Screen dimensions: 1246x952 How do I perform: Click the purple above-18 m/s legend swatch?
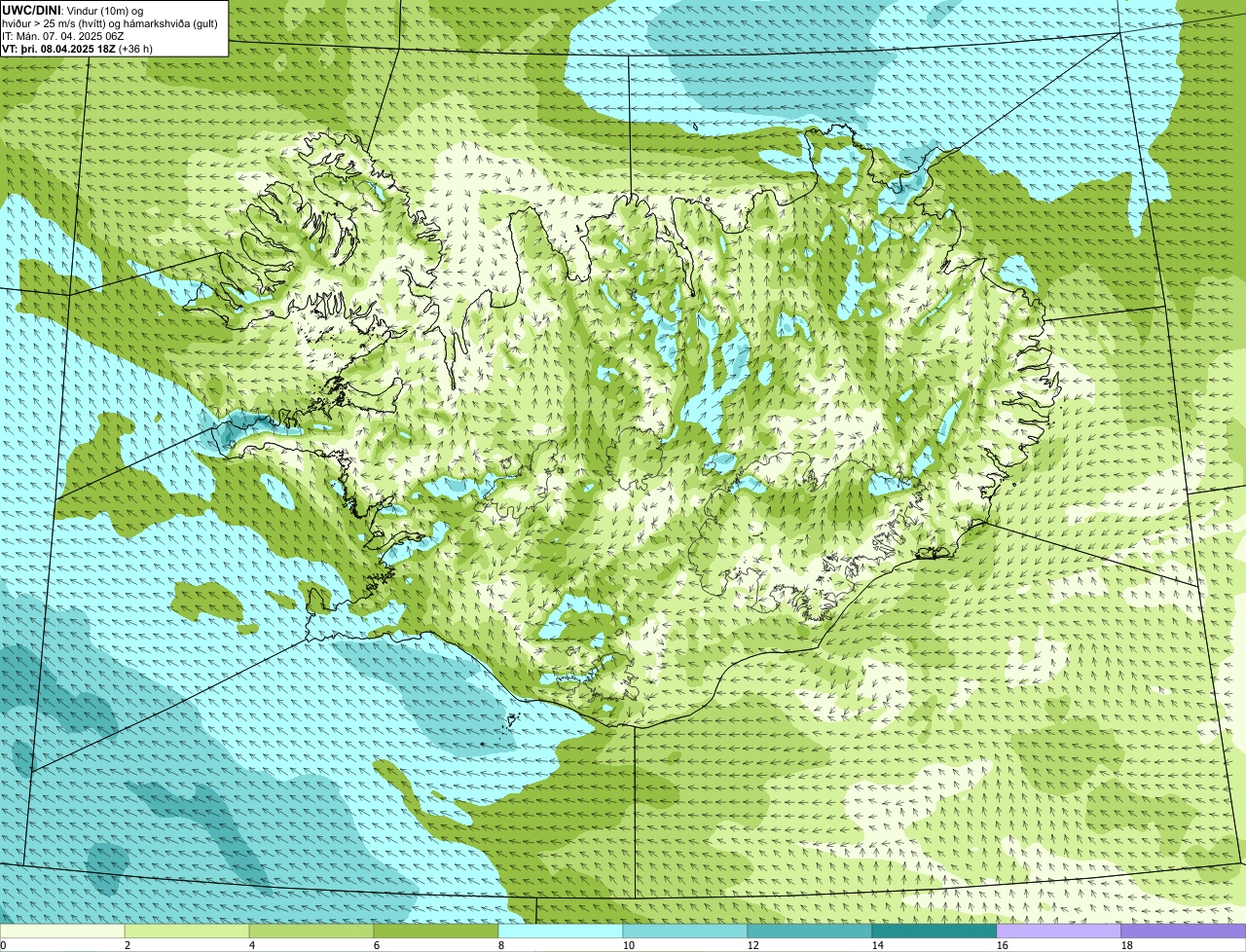[1184, 931]
